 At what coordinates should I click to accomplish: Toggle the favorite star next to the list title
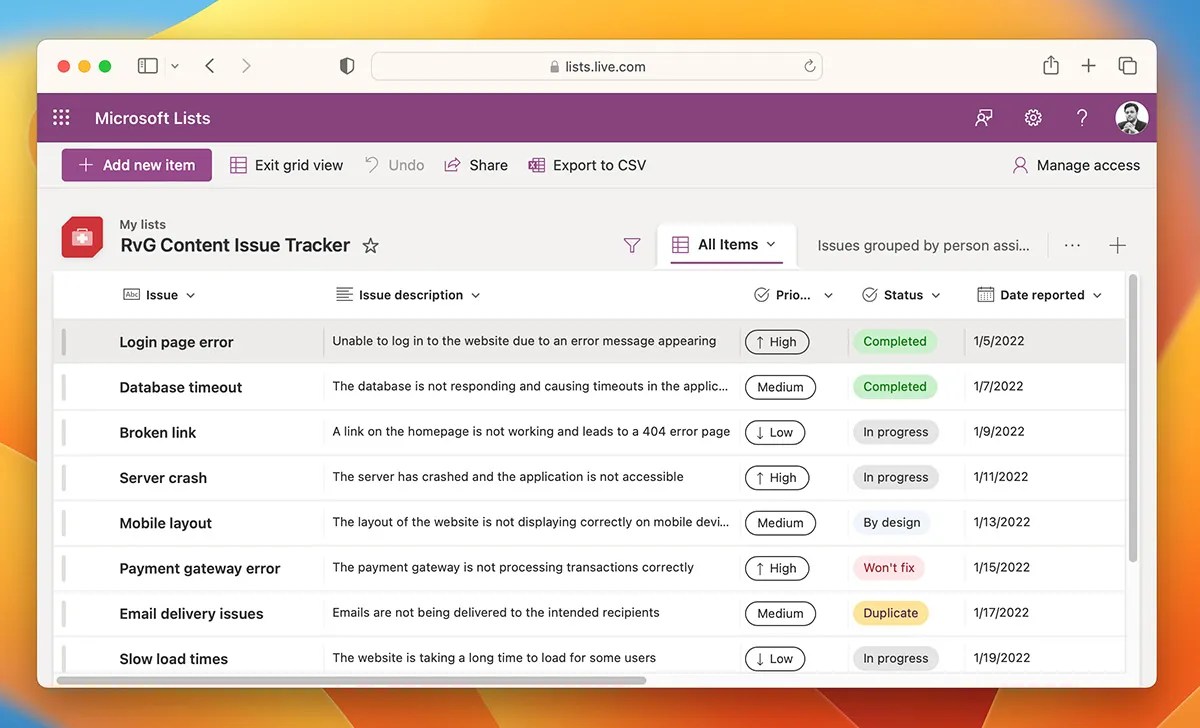pyautogui.click(x=370, y=245)
